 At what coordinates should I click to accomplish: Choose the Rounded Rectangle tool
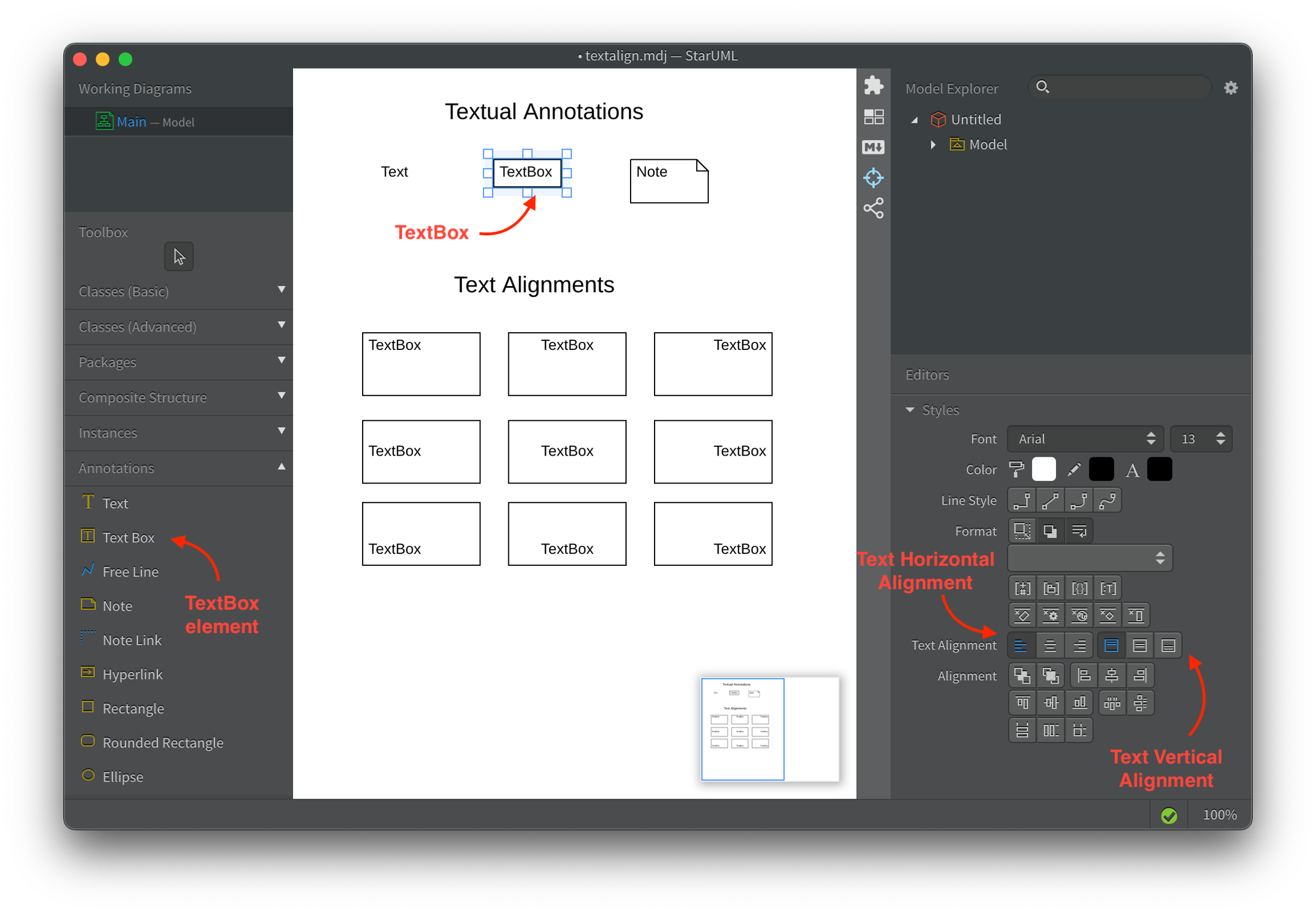click(162, 742)
